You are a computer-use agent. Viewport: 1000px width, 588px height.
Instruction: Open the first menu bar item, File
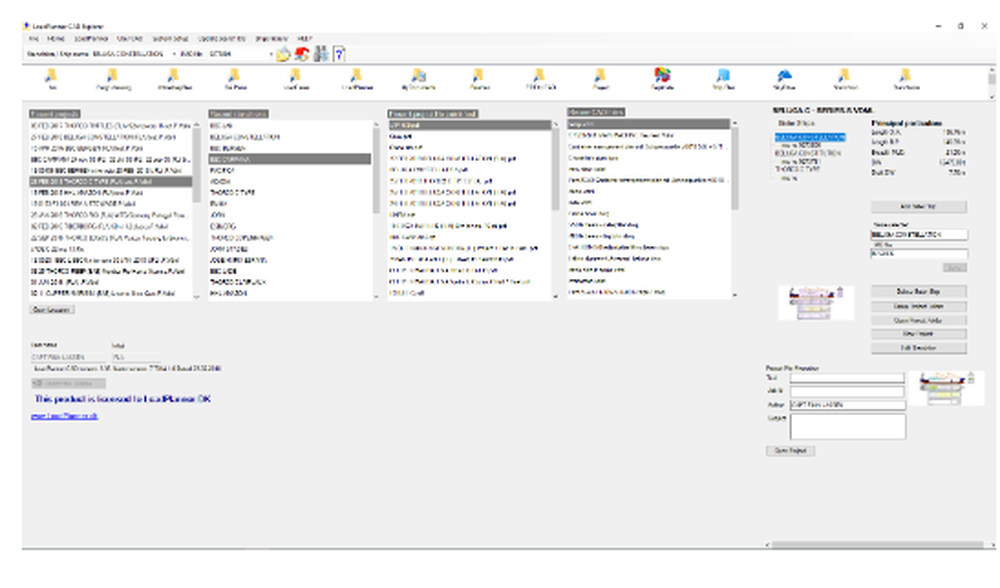point(34,39)
